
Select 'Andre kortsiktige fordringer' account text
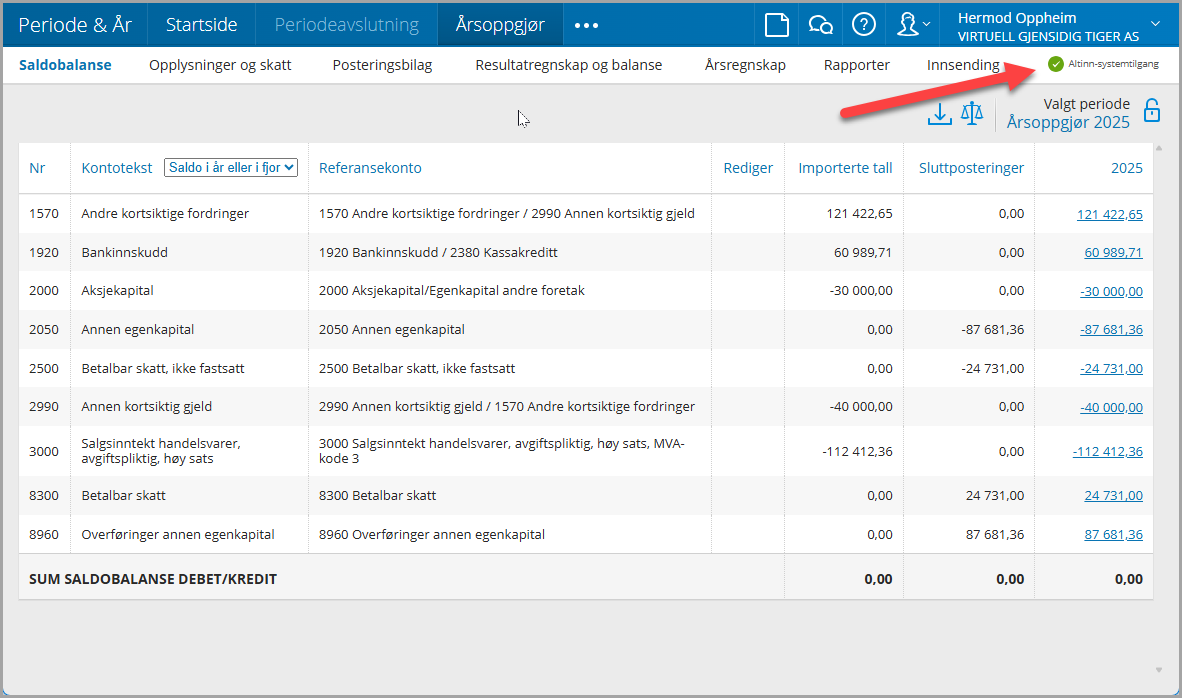[x=165, y=213]
